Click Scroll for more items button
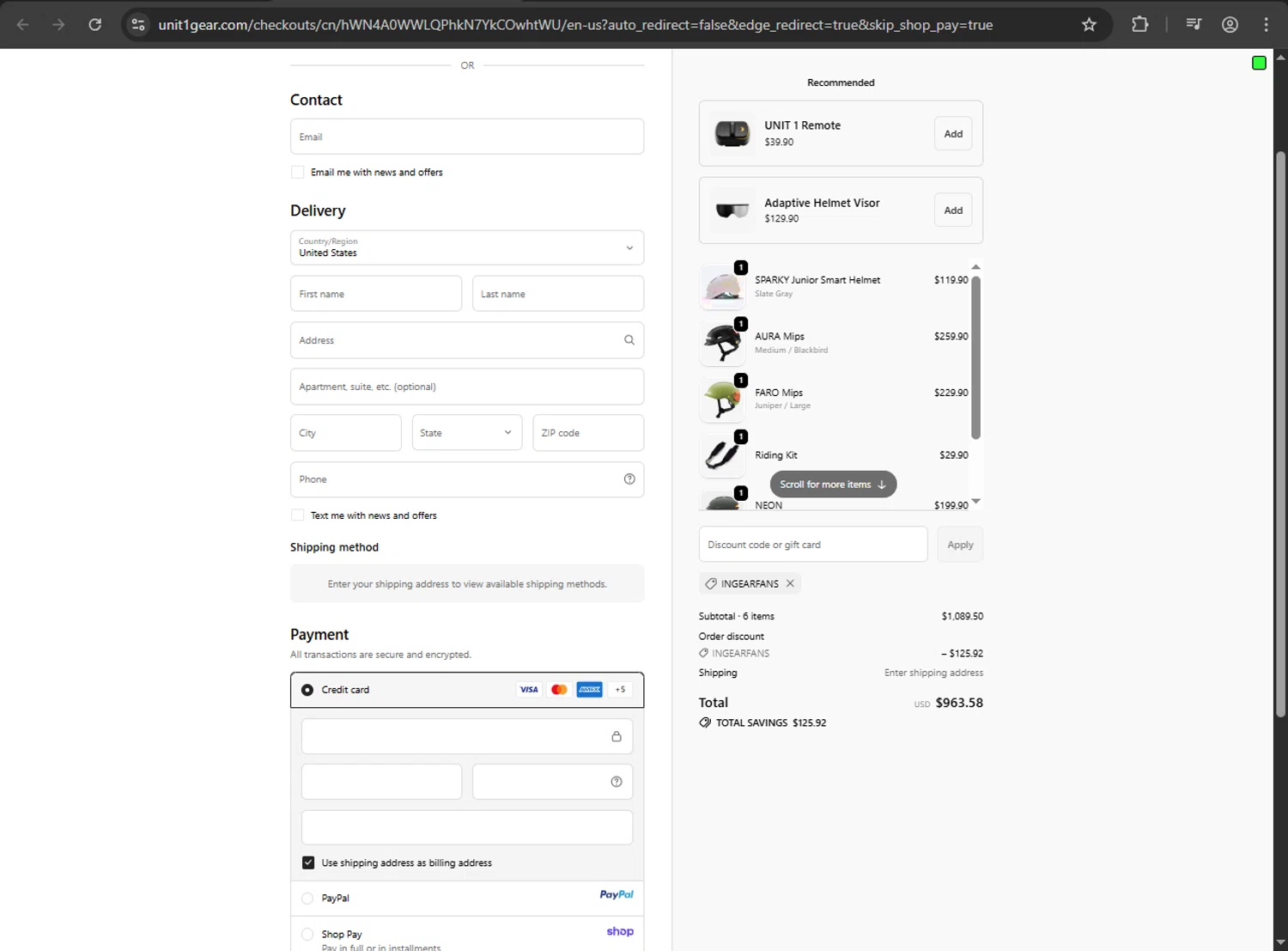The height and width of the screenshot is (951, 1288). point(833,485)
